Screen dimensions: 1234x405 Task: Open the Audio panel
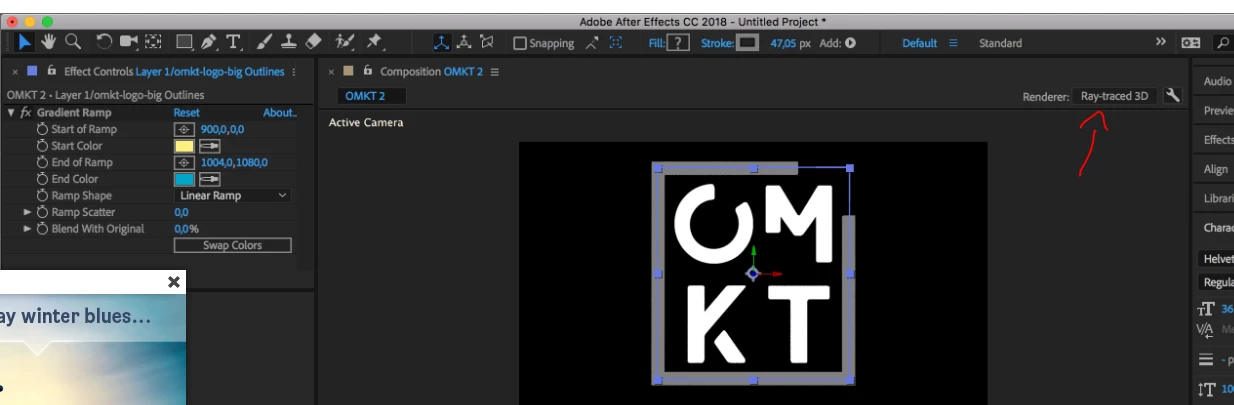pyautogui.click(x=1218, y=81)
